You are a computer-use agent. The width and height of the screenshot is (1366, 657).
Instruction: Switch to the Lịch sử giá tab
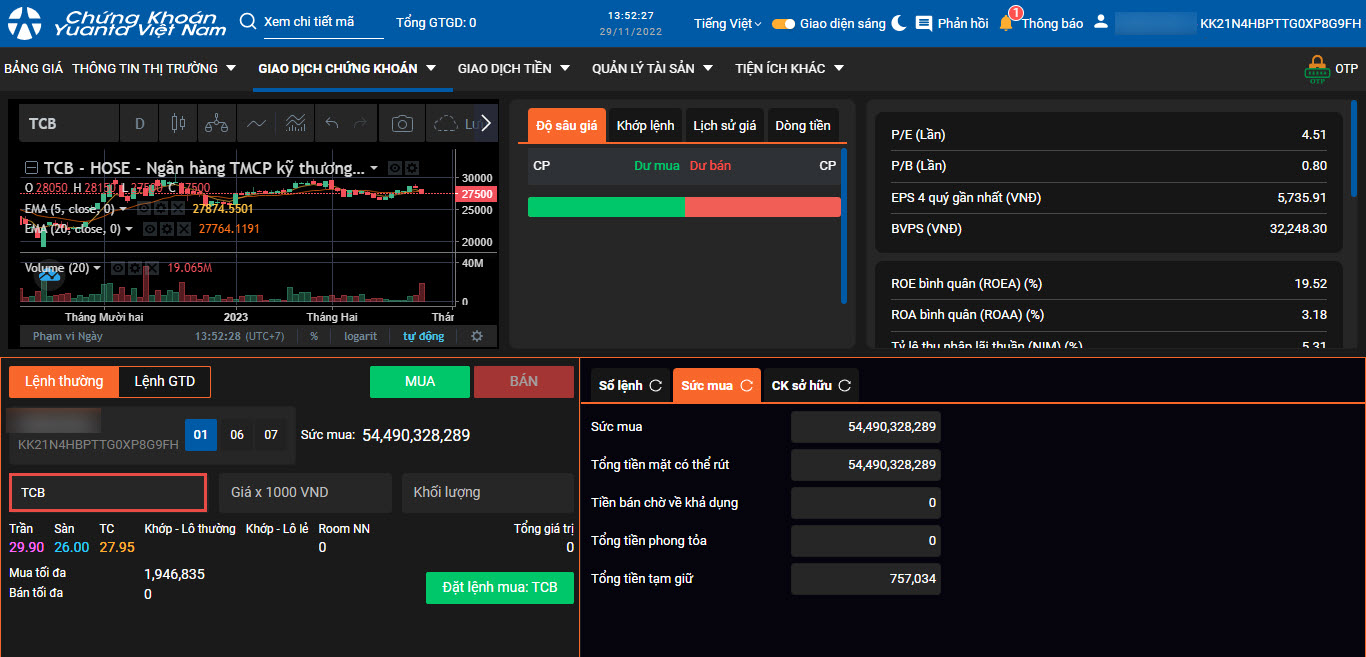[x=725, y=125]
